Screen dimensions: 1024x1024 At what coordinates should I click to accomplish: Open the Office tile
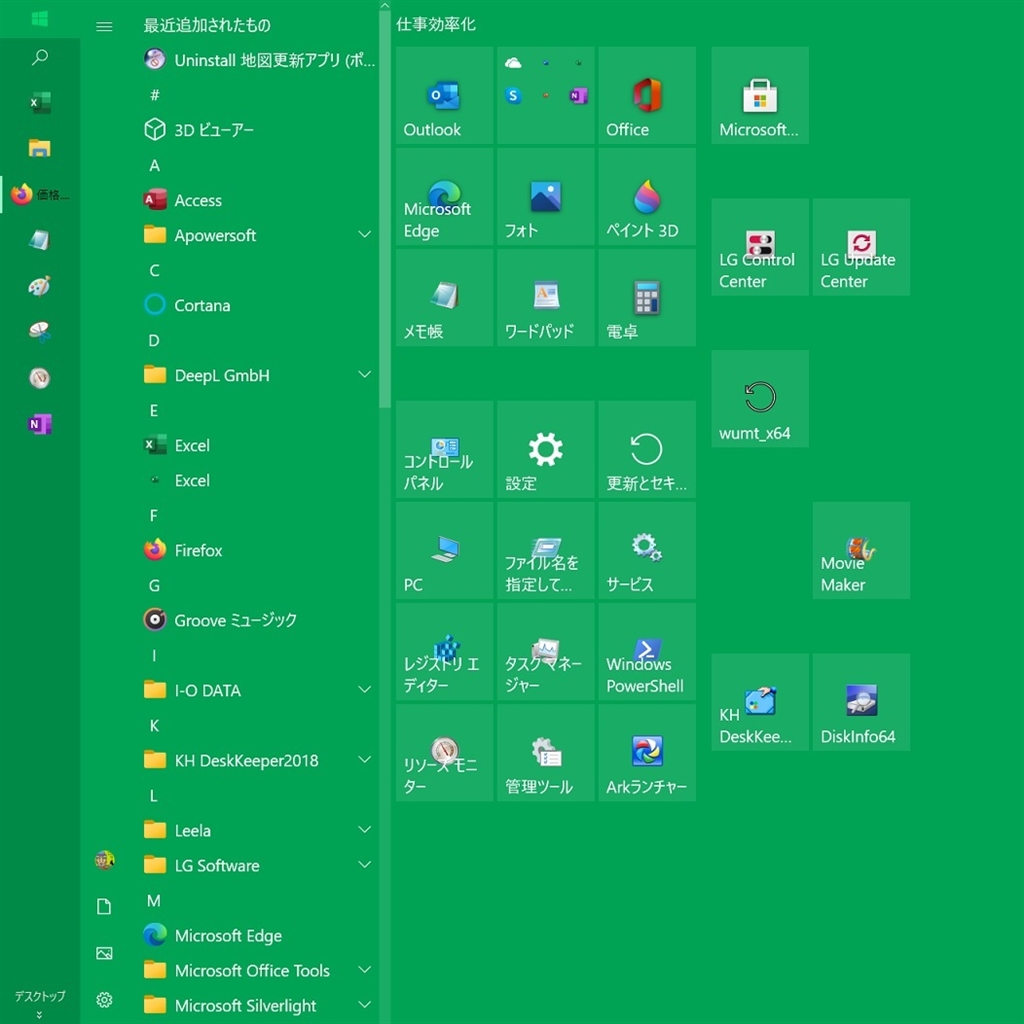(x=647, y=95)
